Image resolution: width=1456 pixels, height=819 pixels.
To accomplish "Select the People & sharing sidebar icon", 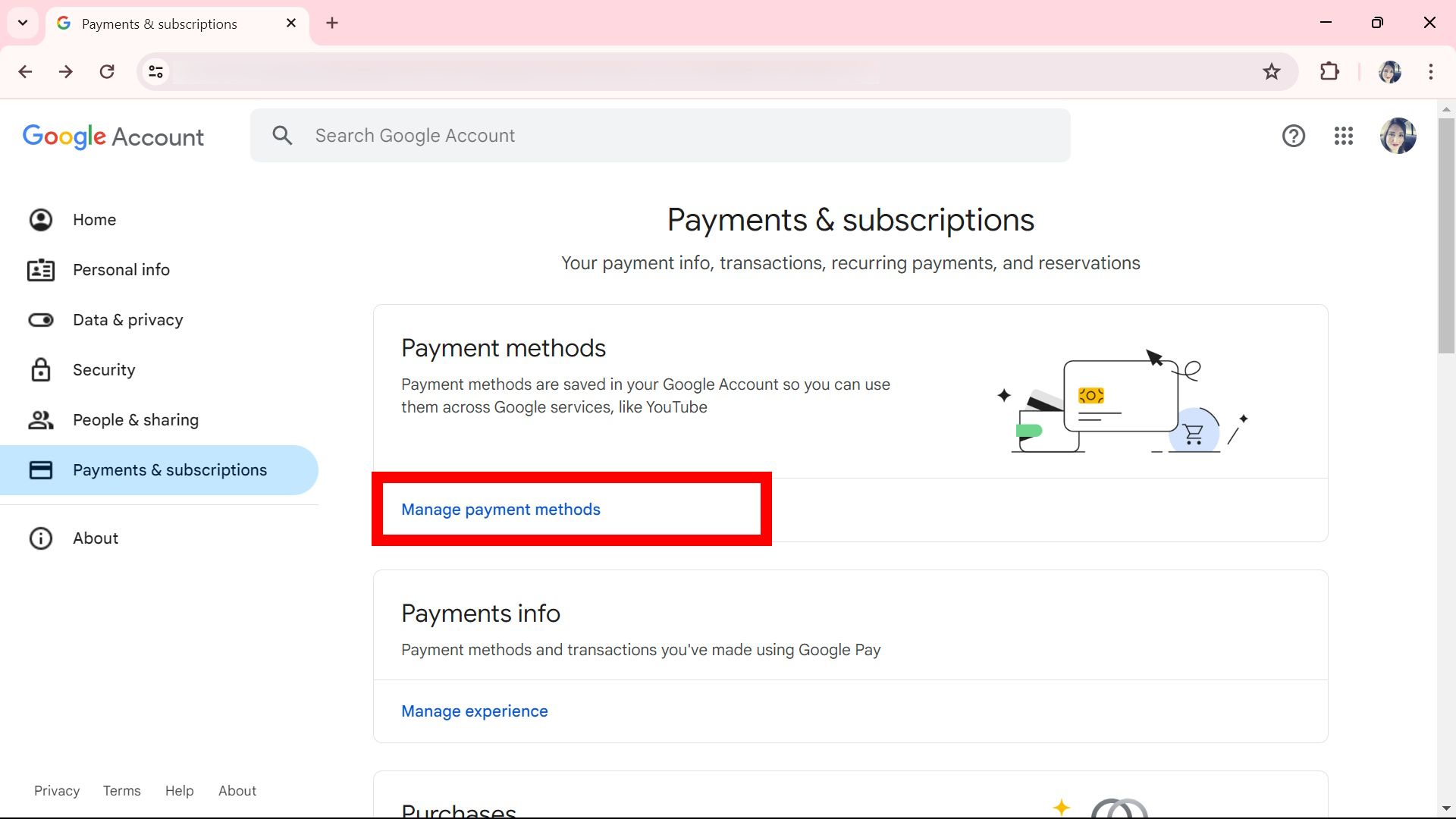I will coord(40,420).
